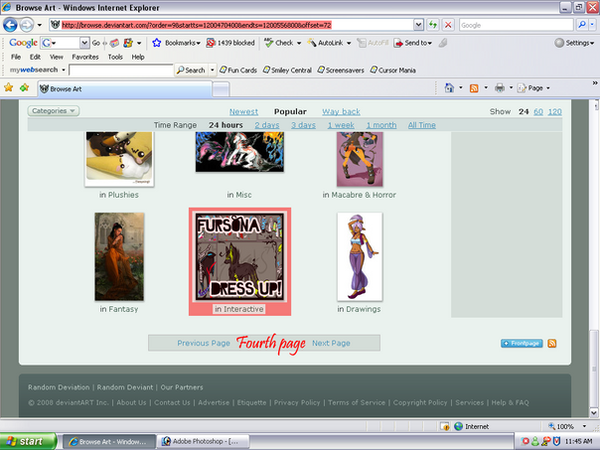The width and height of the screenshot is (600, 450).
Task: Select the 1 week time range
Action: (x=341, y=125)
